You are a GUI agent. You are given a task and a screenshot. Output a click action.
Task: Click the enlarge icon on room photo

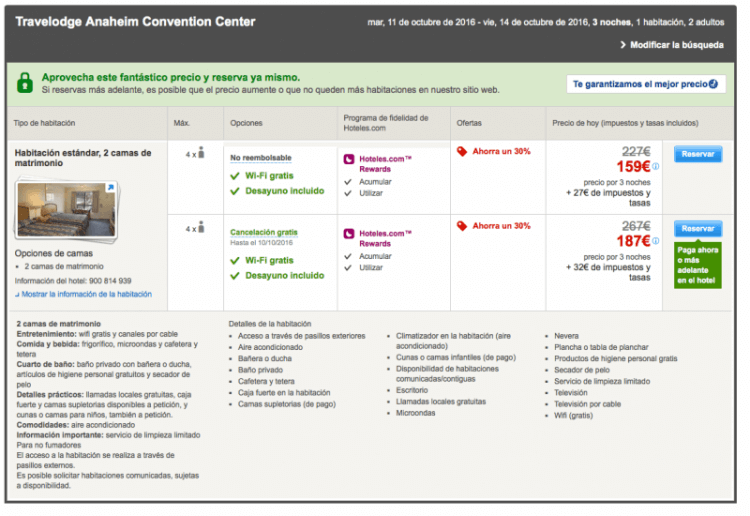(x=110, y=187)
